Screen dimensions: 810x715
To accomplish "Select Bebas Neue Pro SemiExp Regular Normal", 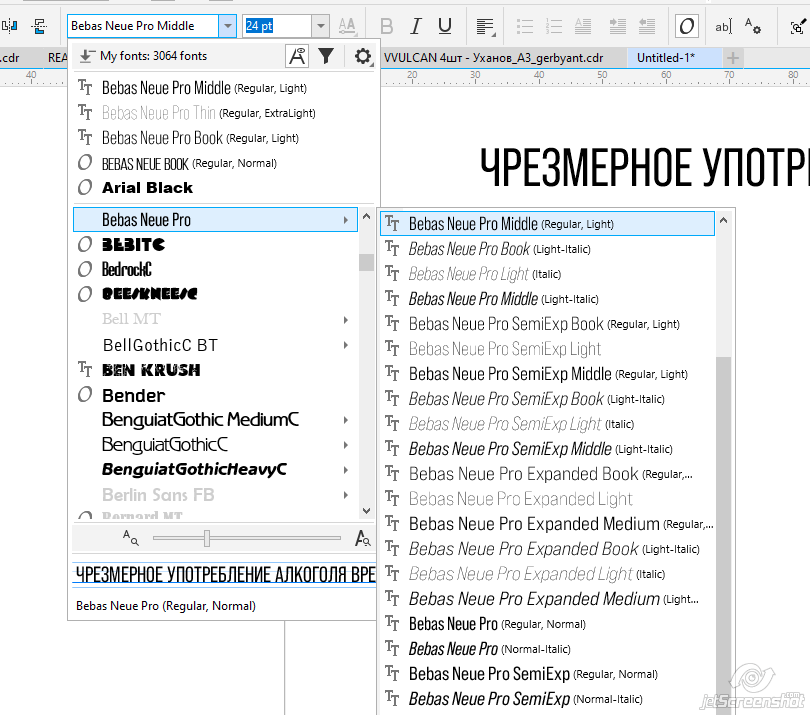I will pyautogui.click(x=548, y=674).
